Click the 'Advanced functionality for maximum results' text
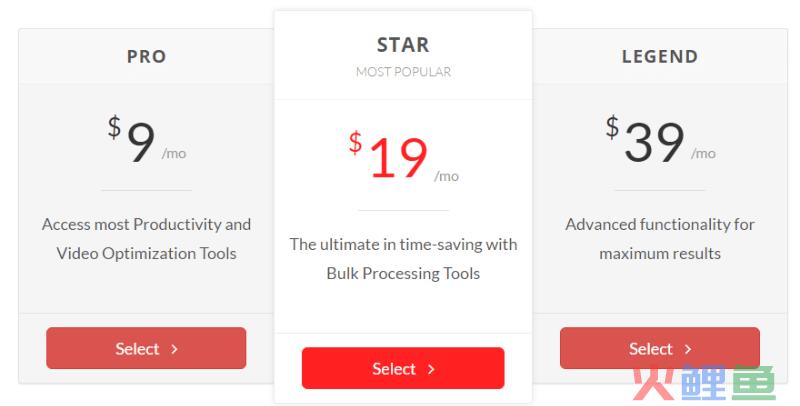Image resolution: width=800 pixels, height=406 pixels. pyautogui.click(x=660, y=239)
